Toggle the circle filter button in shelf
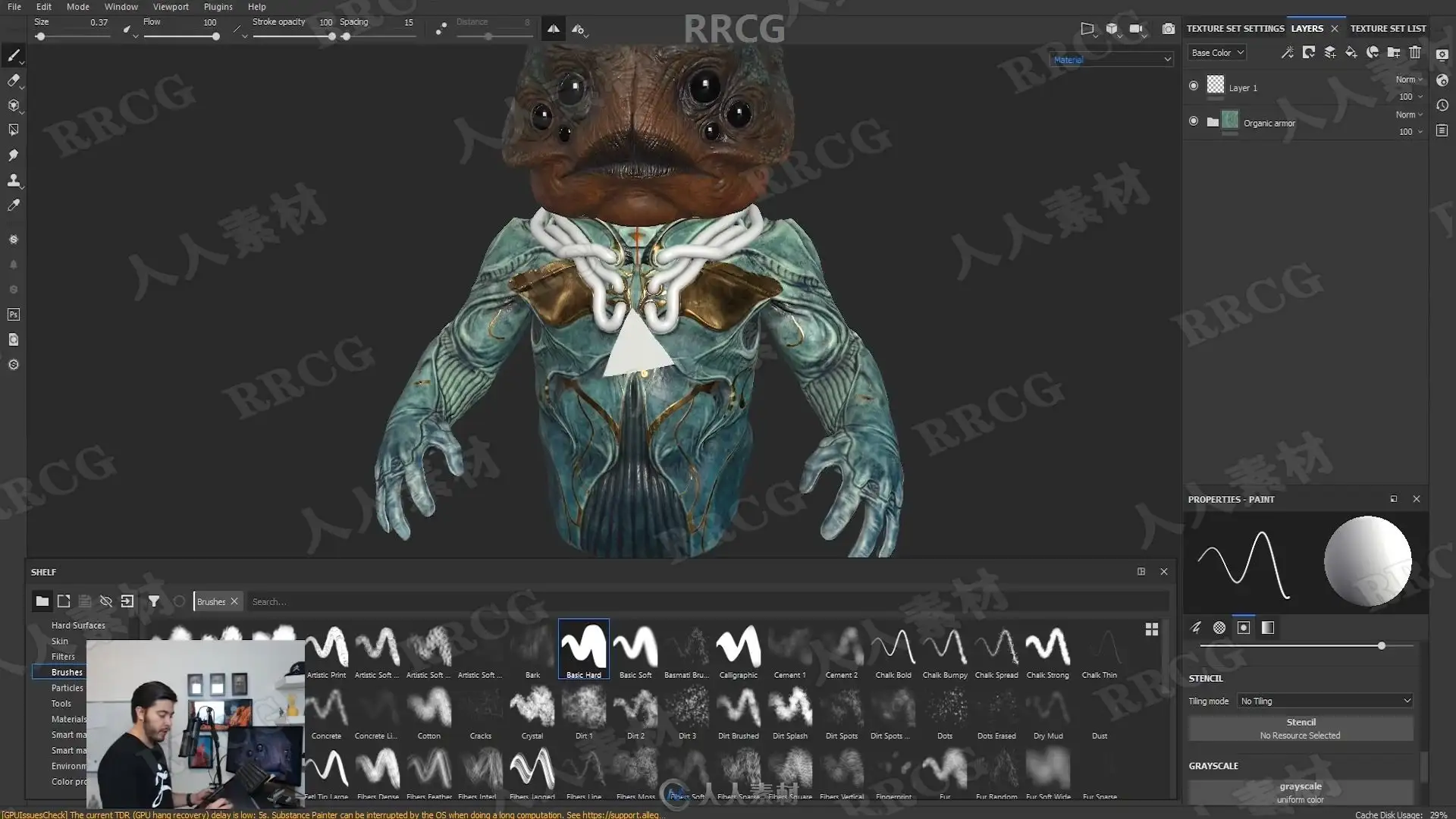 (x=180, y=601)
